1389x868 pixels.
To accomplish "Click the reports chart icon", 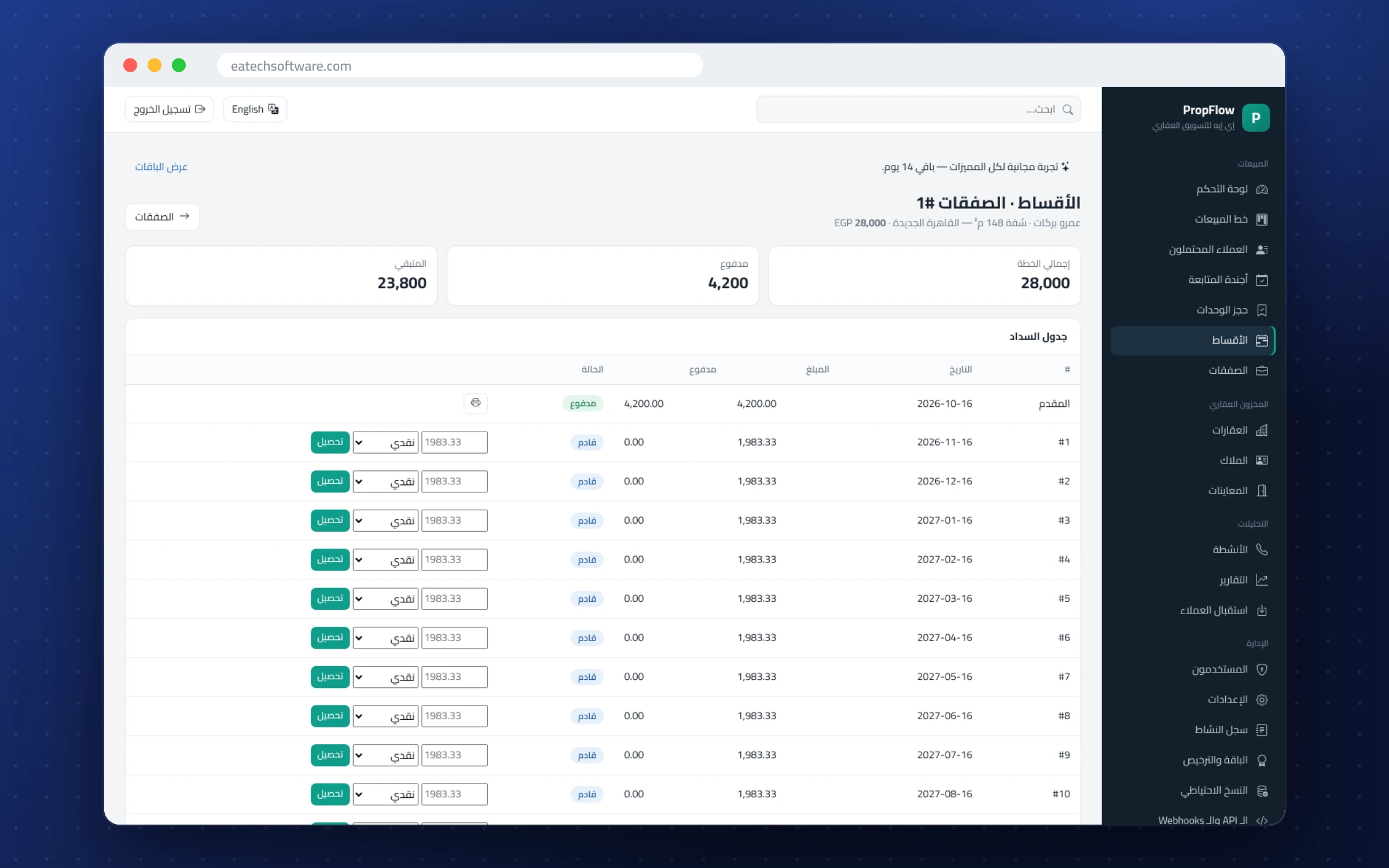I will click(1262, 580).
